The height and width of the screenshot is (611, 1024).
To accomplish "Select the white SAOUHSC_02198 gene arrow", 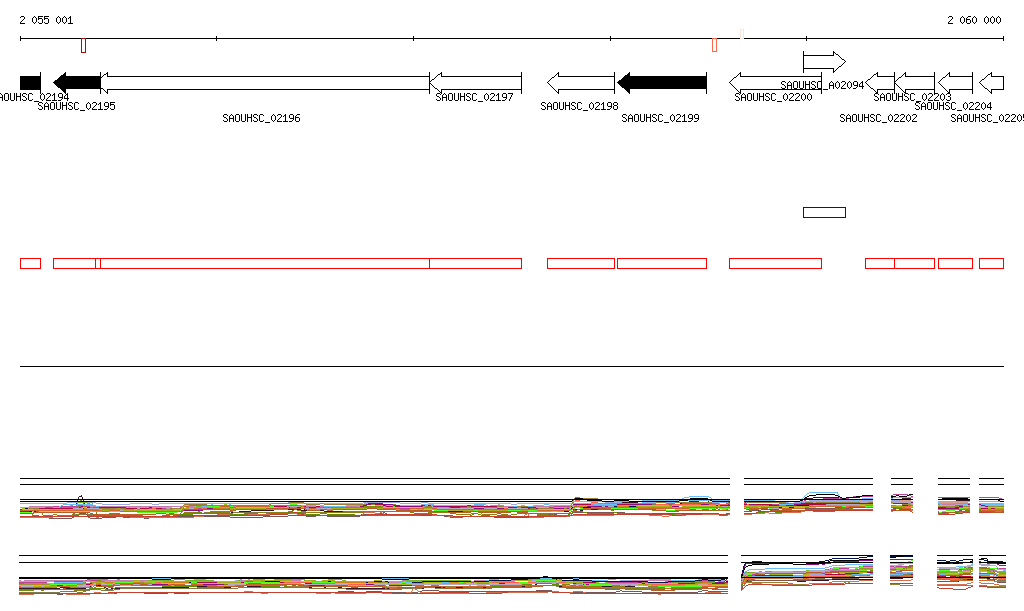I will click(581, 83).
